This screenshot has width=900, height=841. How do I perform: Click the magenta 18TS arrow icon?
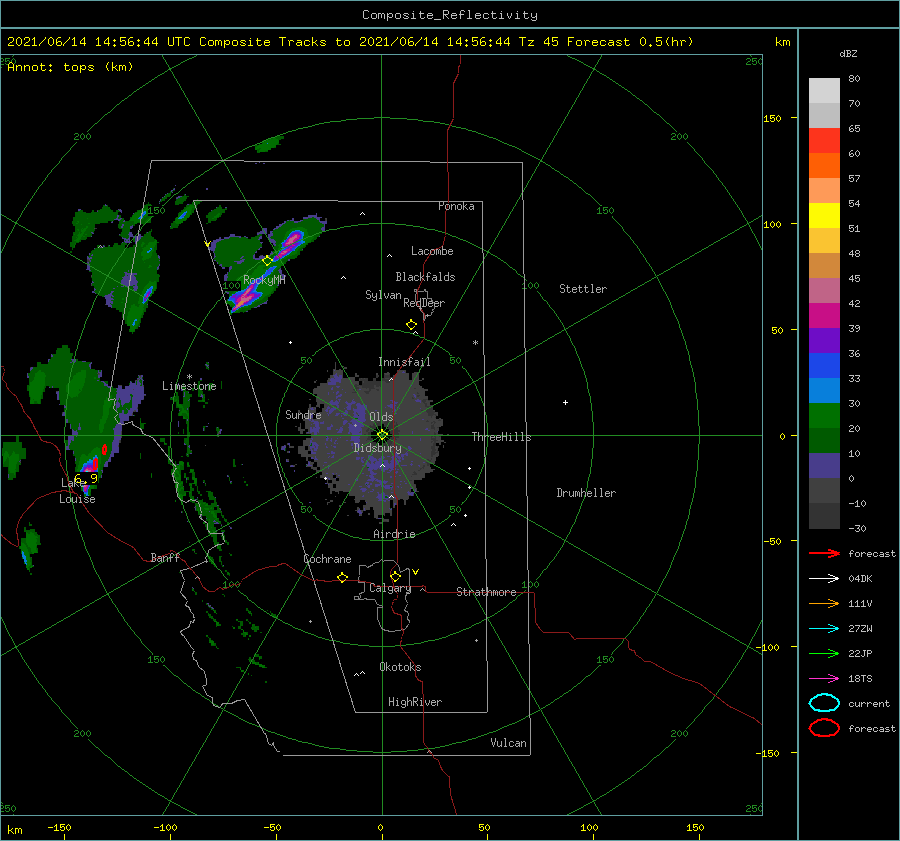pyautogui.click(x=824, y=679)
